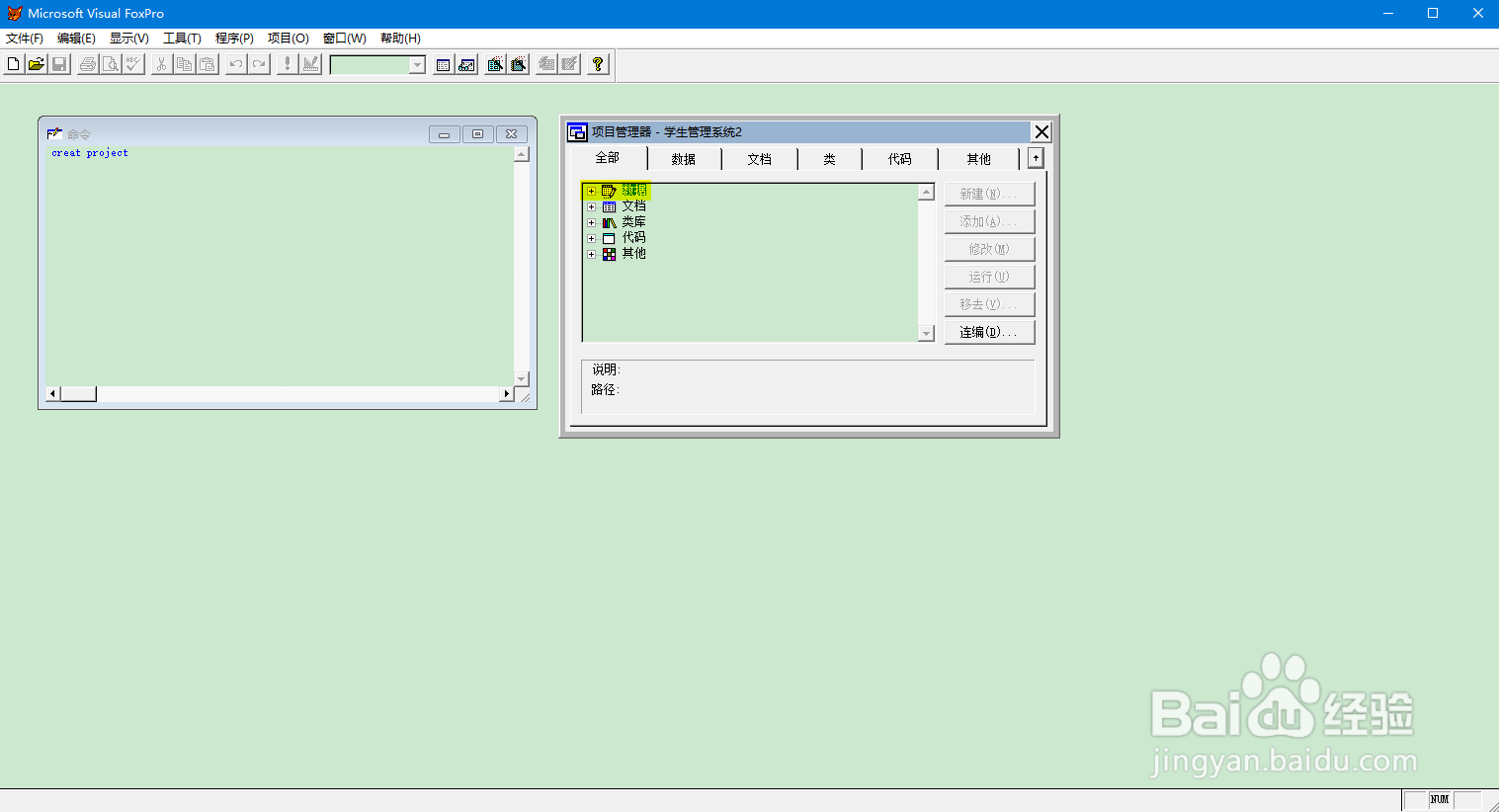This screenshot has height=812, width=1499.
Task: Select the 文档 item in tree
Action: coord(634,206)
